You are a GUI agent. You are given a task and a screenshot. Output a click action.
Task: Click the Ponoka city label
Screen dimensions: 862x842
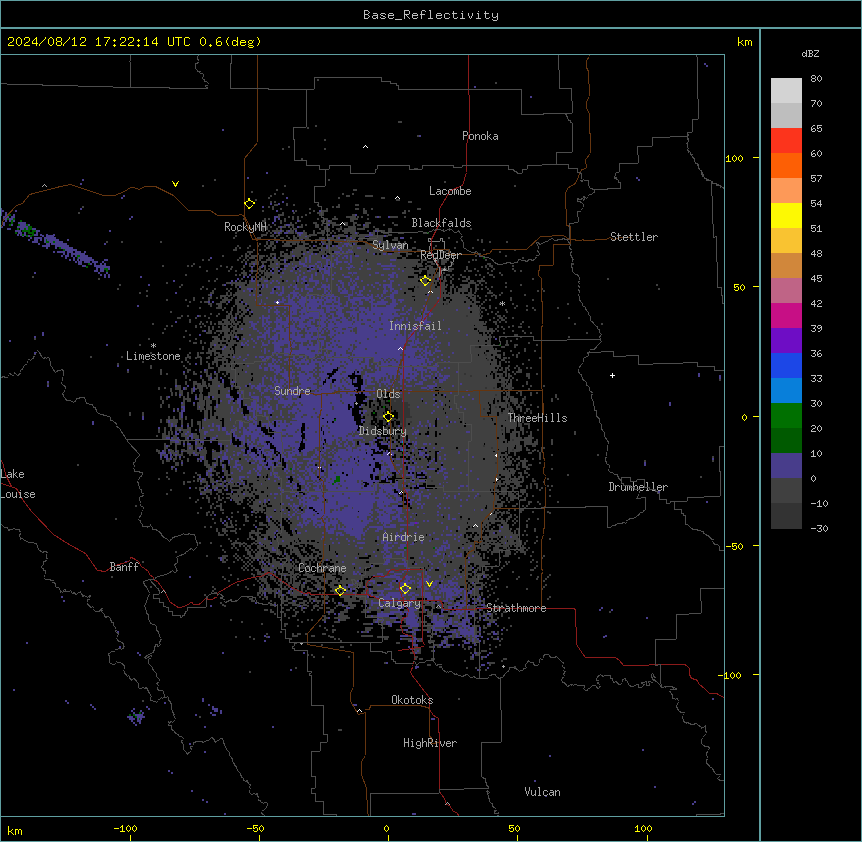480,136
